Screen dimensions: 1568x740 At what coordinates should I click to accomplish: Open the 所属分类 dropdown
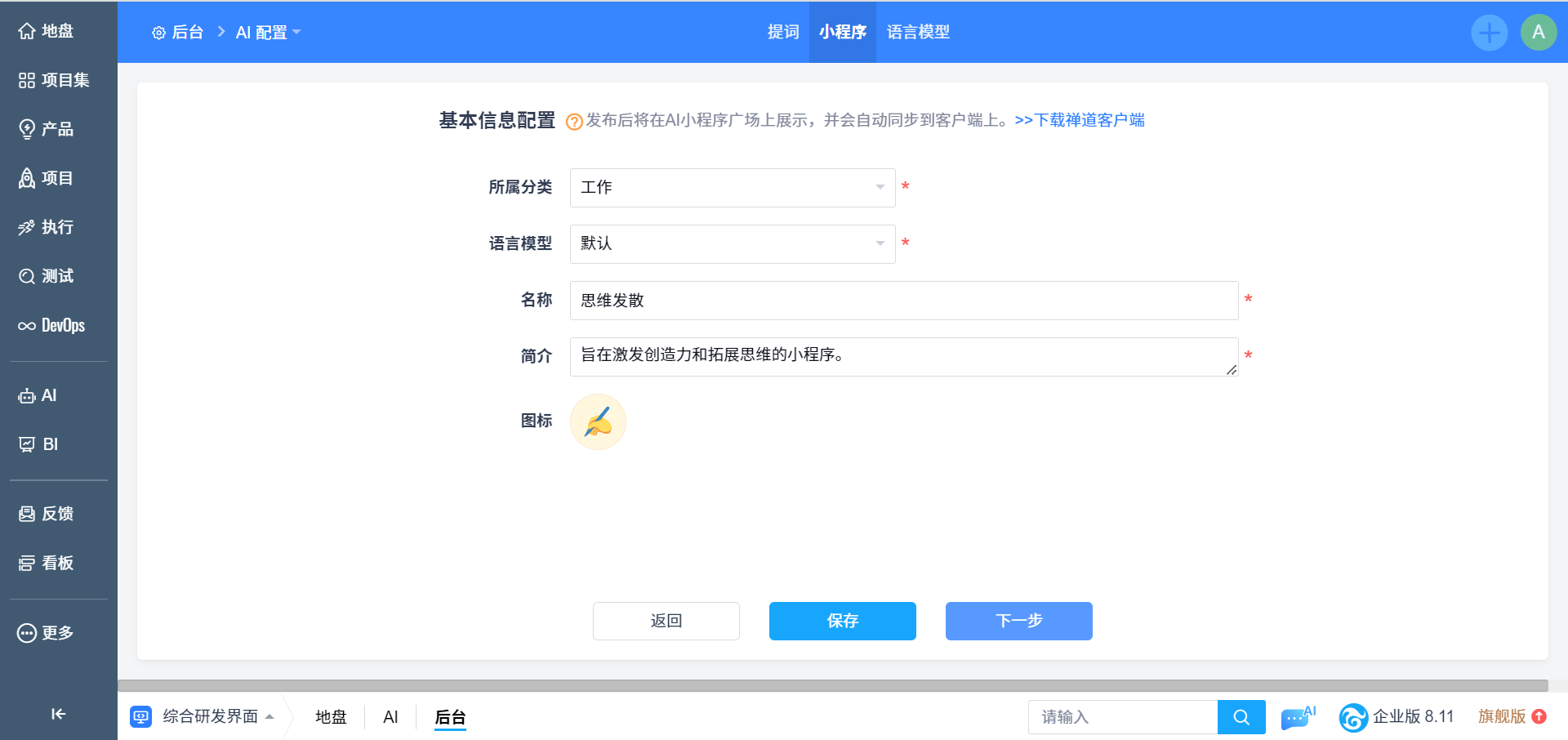733,188
